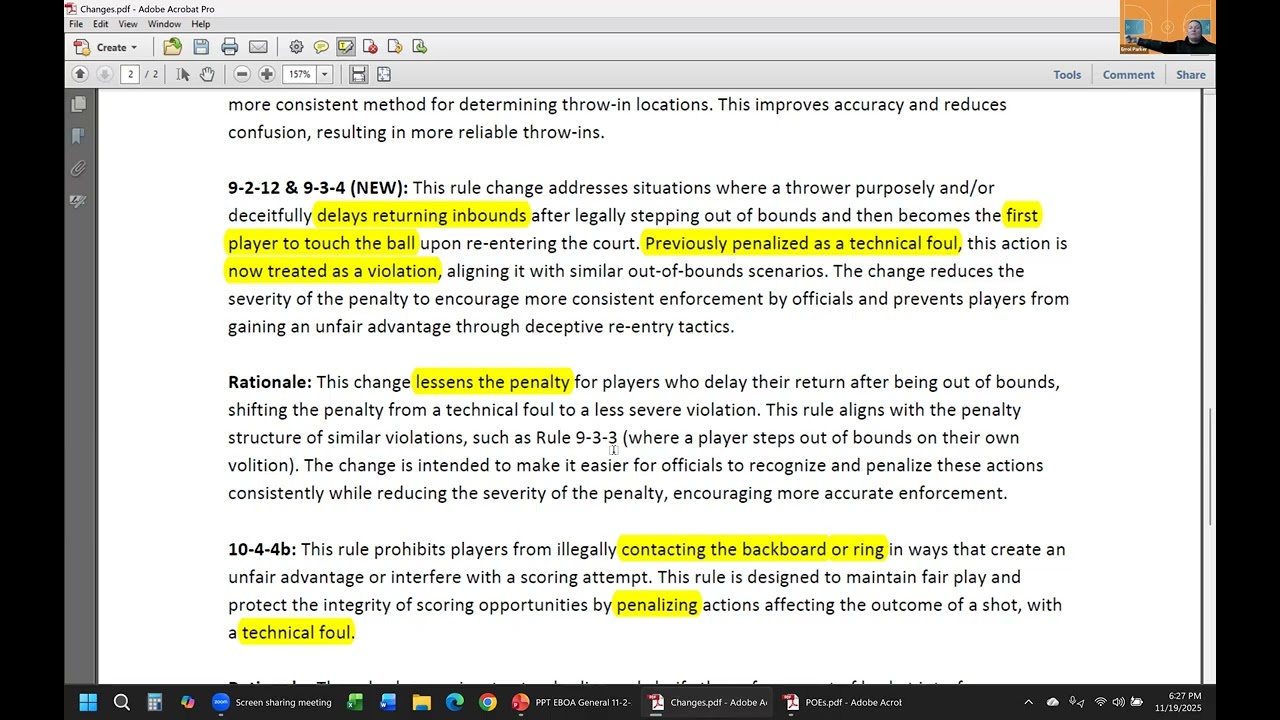
Task: Open Google Chrome from the taskbar
Action: pos(487,702)
